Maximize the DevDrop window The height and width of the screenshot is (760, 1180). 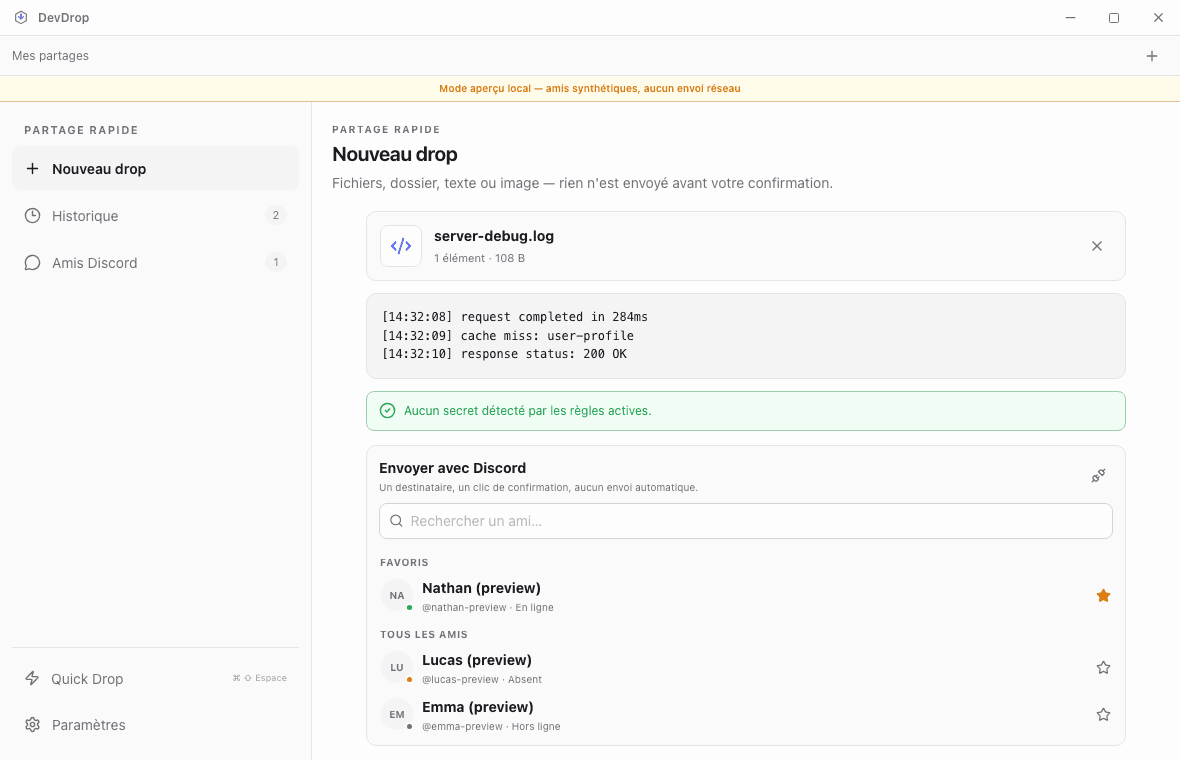tap(1114, 17)
